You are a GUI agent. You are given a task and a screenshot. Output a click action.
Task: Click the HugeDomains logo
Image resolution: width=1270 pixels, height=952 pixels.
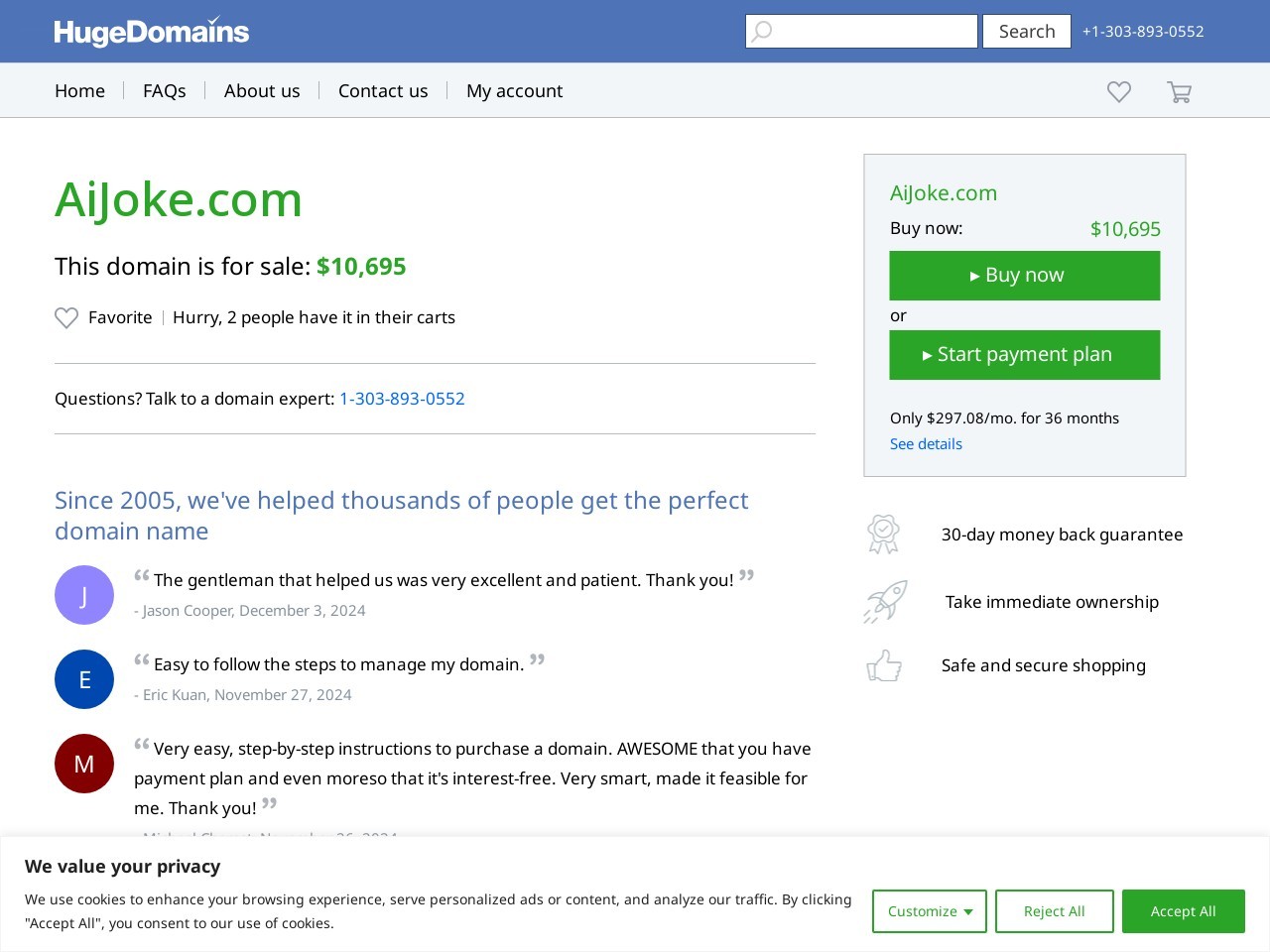pyautogui.click(x=151, y=32)
